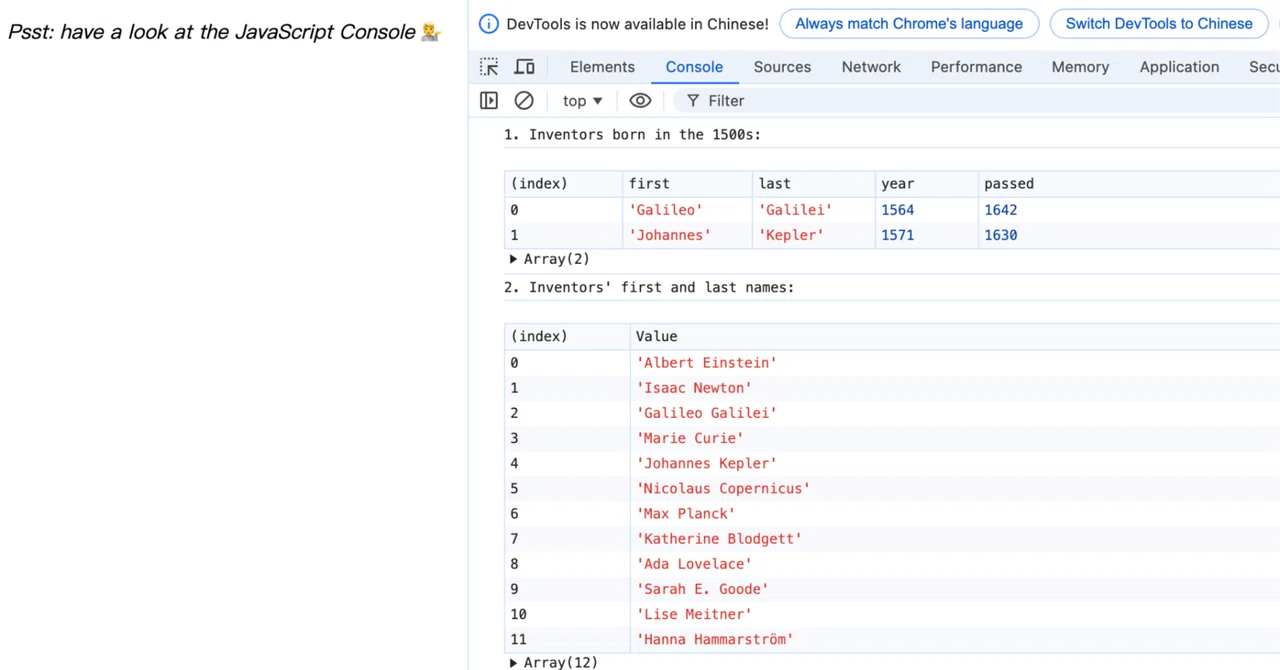Click the DevTools info notification icon
This screenshot has width=1280, height=670.
coord(489,24)
